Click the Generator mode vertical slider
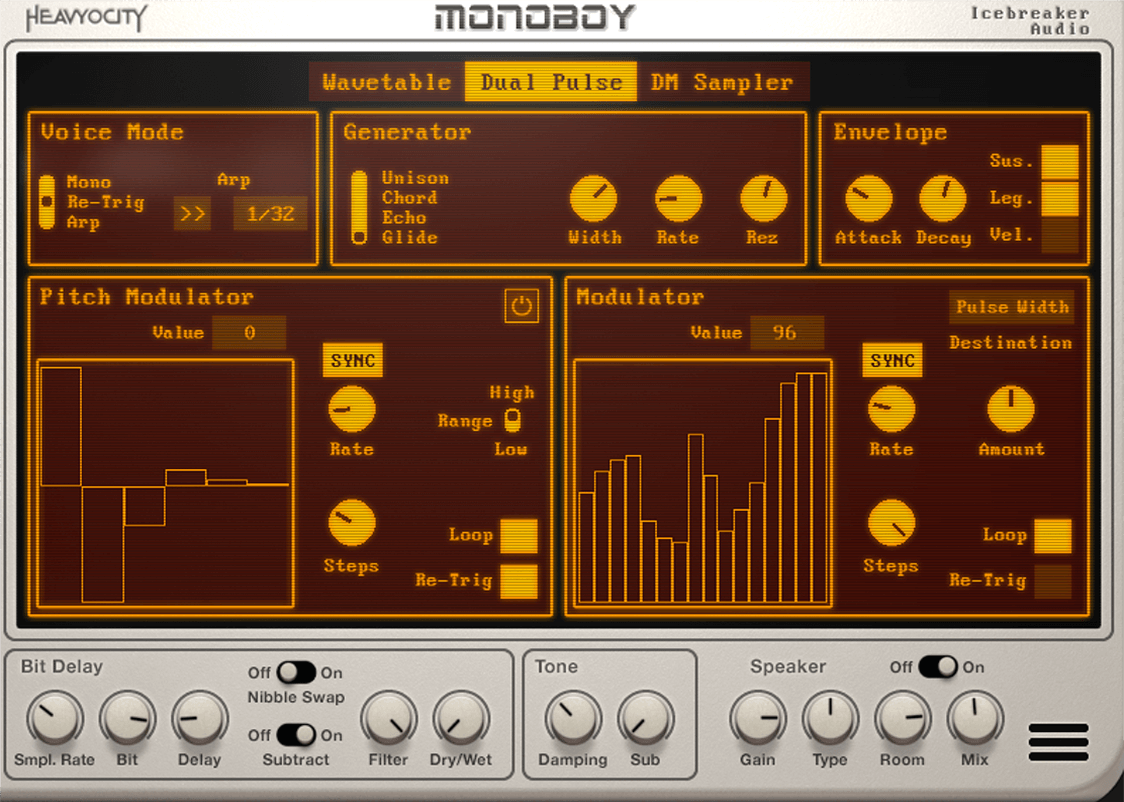 pyautogui.click(x=359, y=208)
